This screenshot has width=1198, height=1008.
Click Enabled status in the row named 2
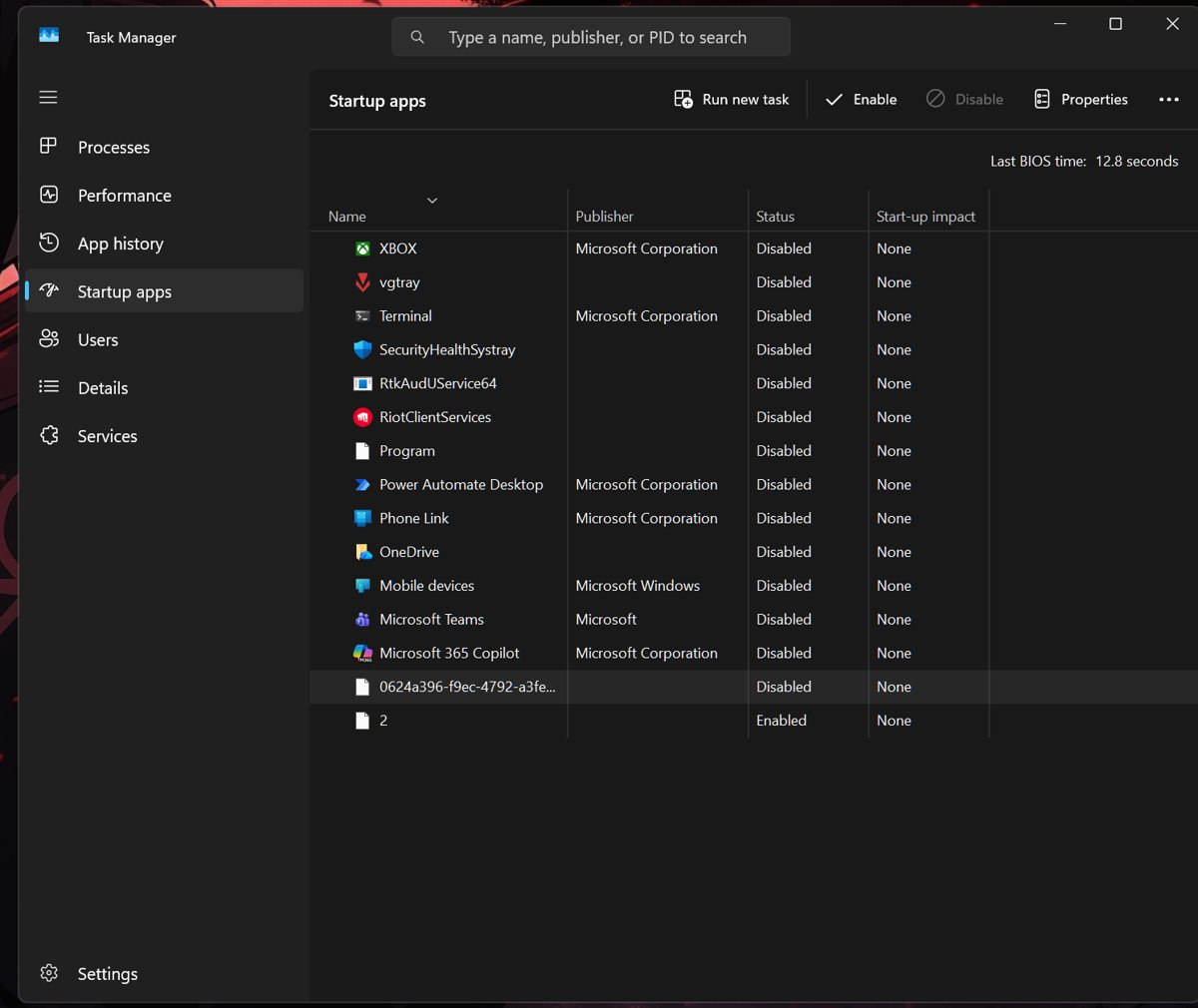click(x=781, y=721)
